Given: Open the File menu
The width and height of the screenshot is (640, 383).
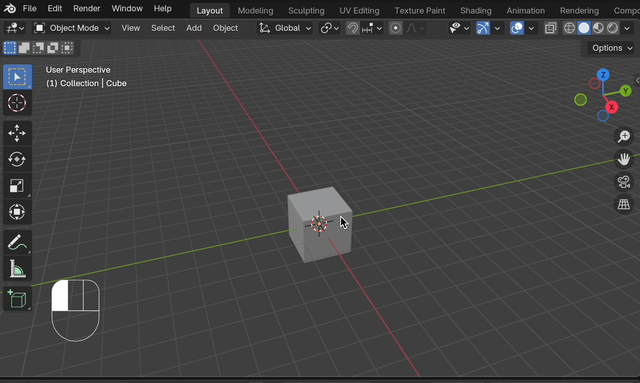Looking at the screenshot, I should 29,9.
